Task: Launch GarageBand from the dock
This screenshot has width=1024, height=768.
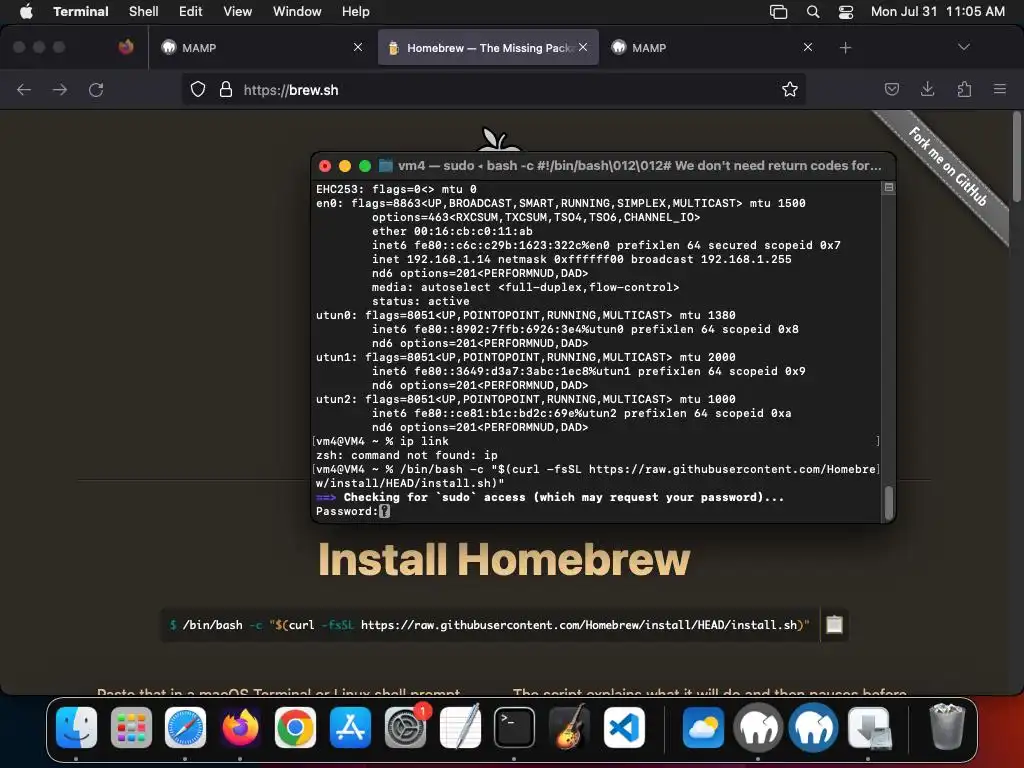Action: pos(569,728)
